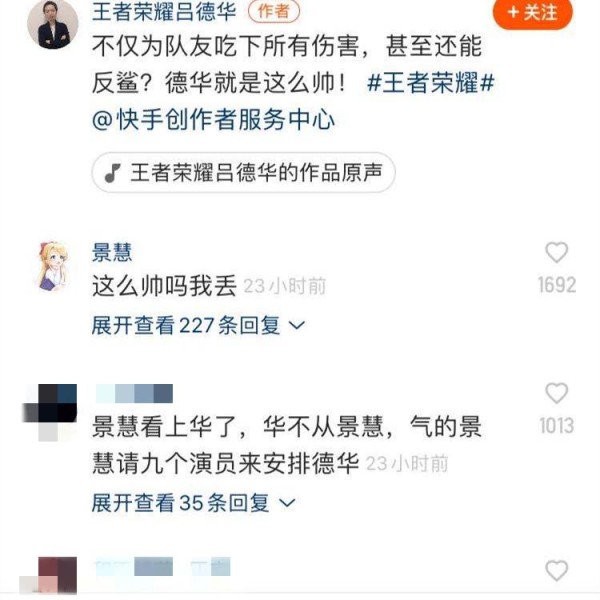Open the anime girl avatar of 景慧
The height and width of the screenshot is (600, 600).
(x=52, y=266)
